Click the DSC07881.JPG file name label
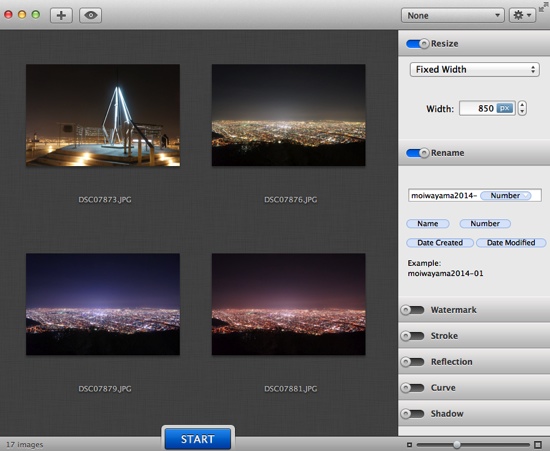The width and height of the screenshot is (550, 451). click(x=290, y=389)
